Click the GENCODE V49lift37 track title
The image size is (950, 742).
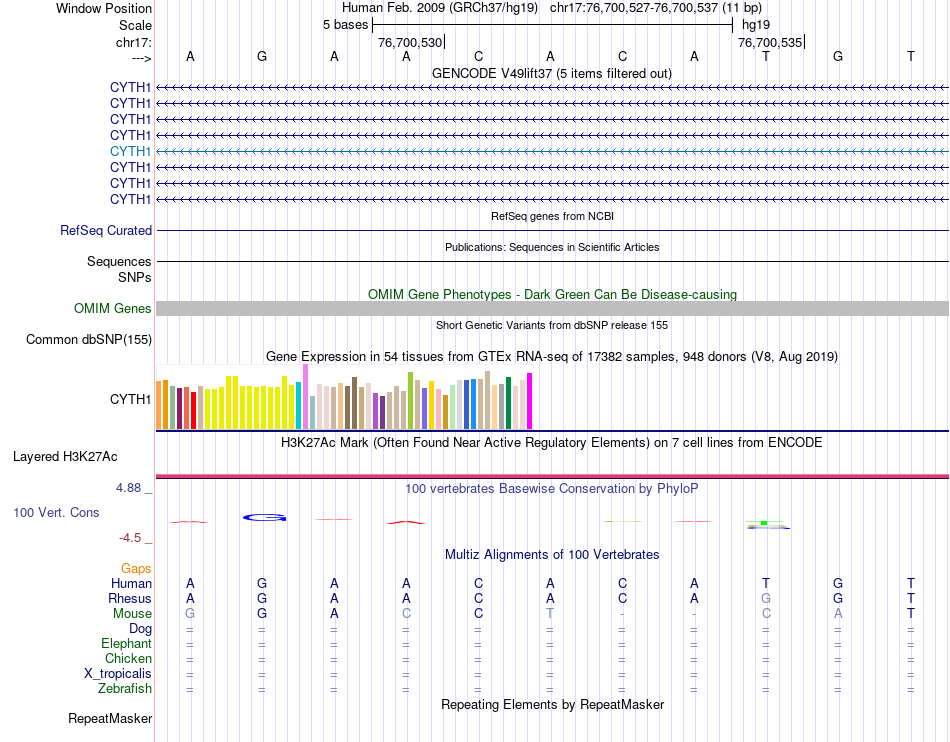[551, 73]
